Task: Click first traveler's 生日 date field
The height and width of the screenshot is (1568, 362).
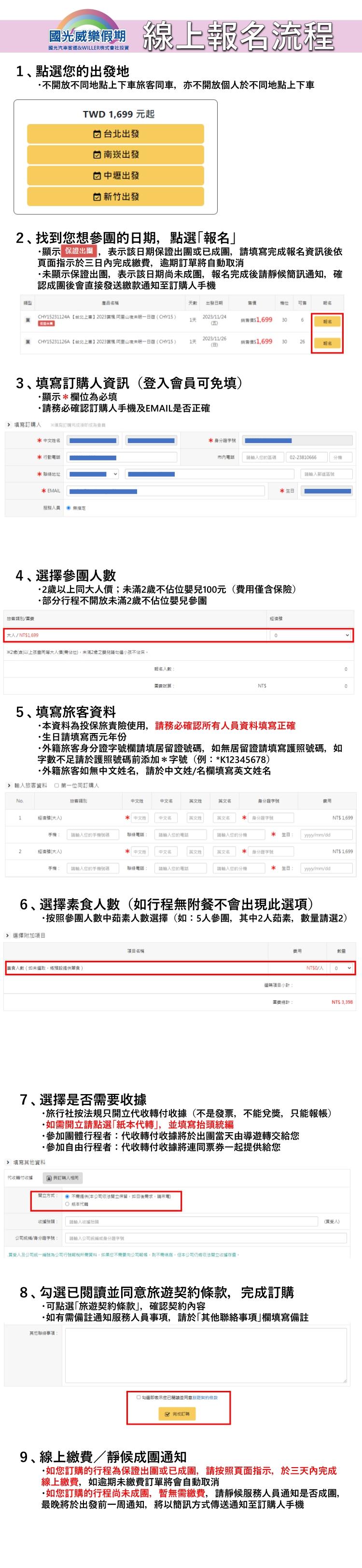Action: (x=326, y=834)
